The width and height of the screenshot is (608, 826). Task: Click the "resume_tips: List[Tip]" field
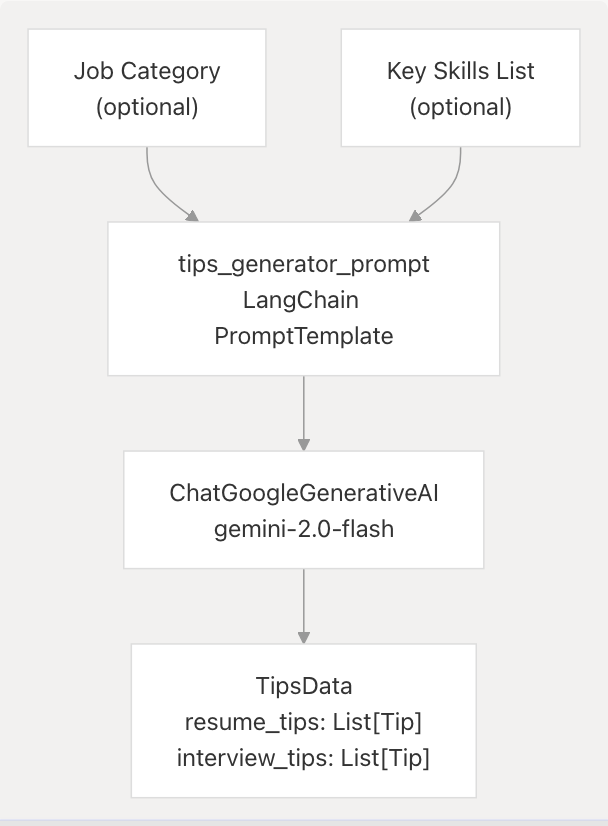point(303,722)
